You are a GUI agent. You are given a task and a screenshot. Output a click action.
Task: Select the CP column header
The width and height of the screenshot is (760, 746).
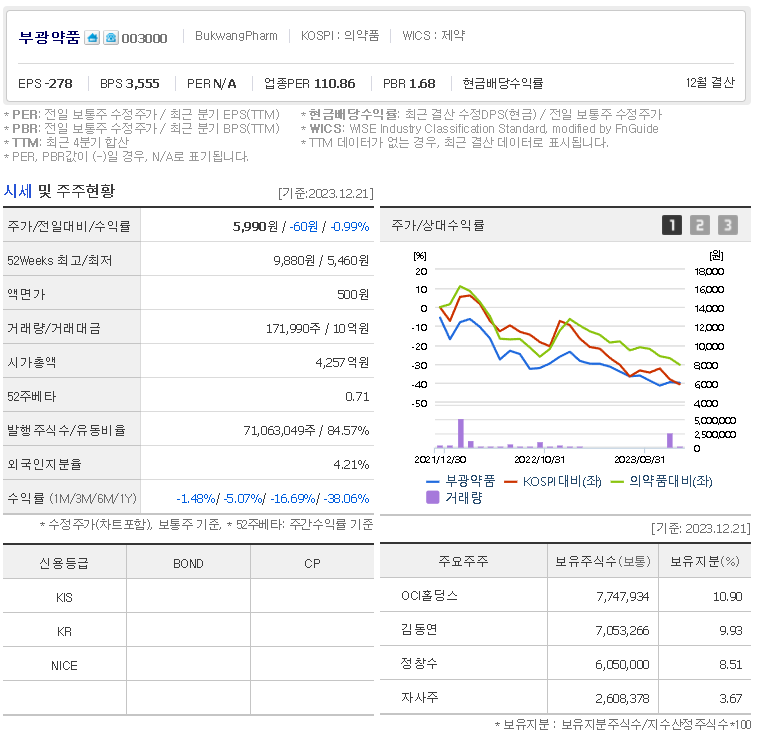312,564
